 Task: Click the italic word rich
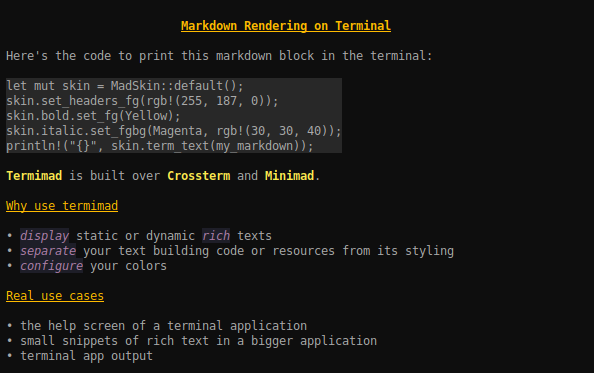click(216, 236)
